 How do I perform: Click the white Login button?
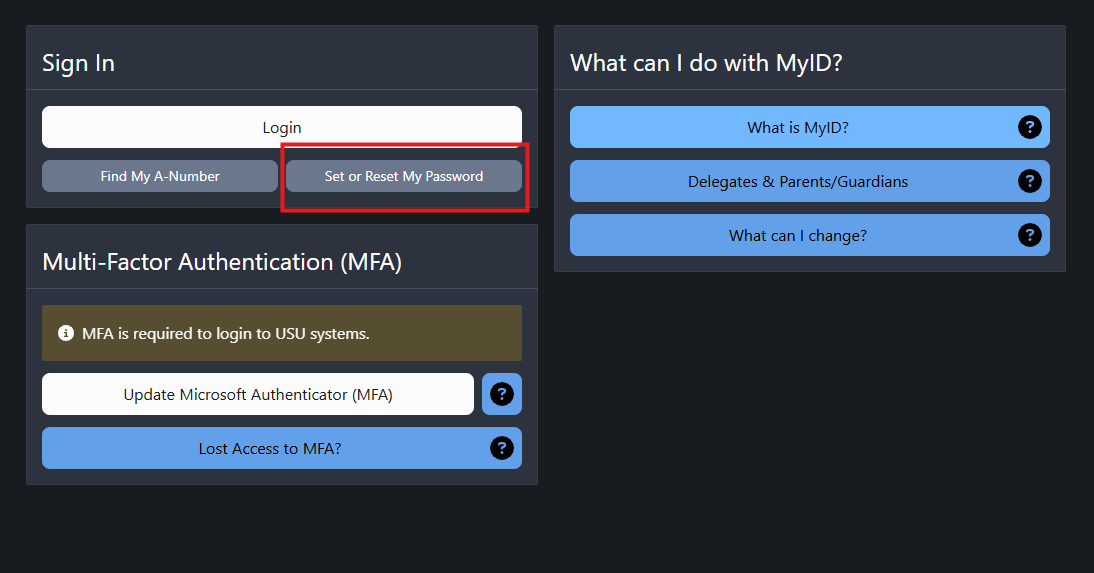[x=282, y=127]
